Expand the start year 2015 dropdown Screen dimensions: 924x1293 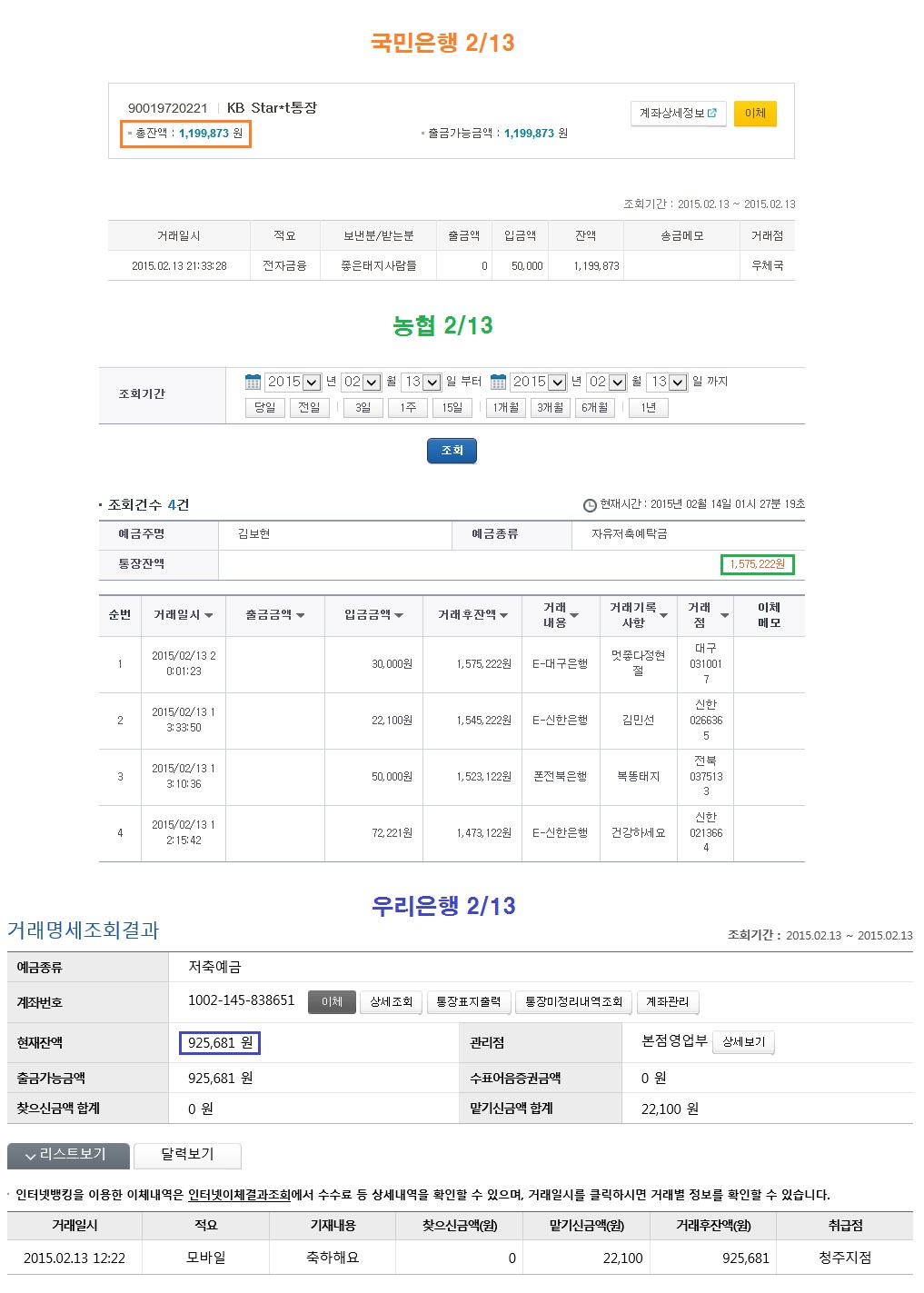pyautogui.click(x=312, y=383)
